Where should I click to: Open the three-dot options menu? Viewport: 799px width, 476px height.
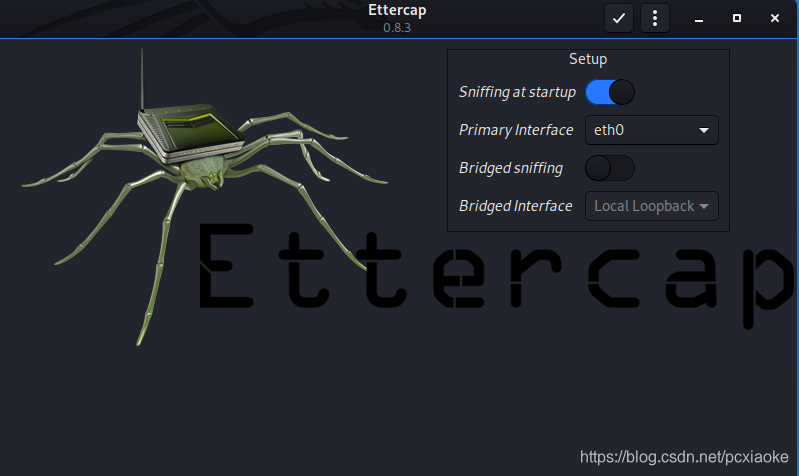(655, 18)
